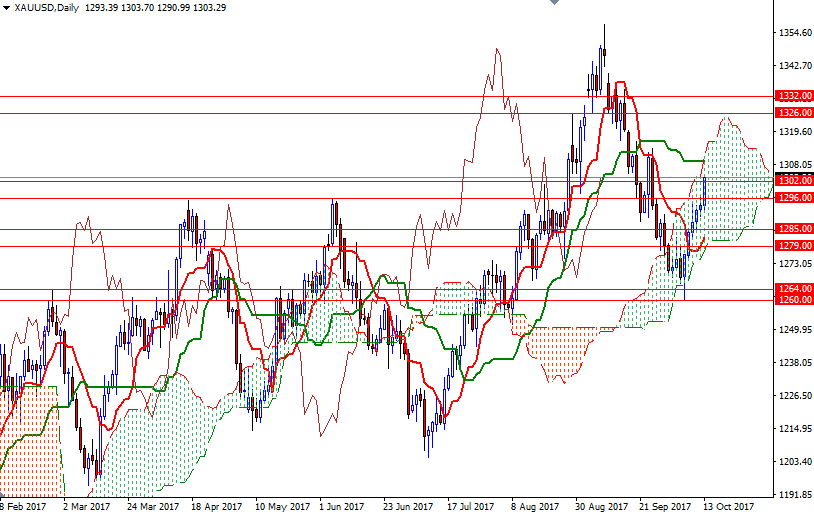
Task: Click the 30 Aug 2017 date label
Action: [601, 506]
